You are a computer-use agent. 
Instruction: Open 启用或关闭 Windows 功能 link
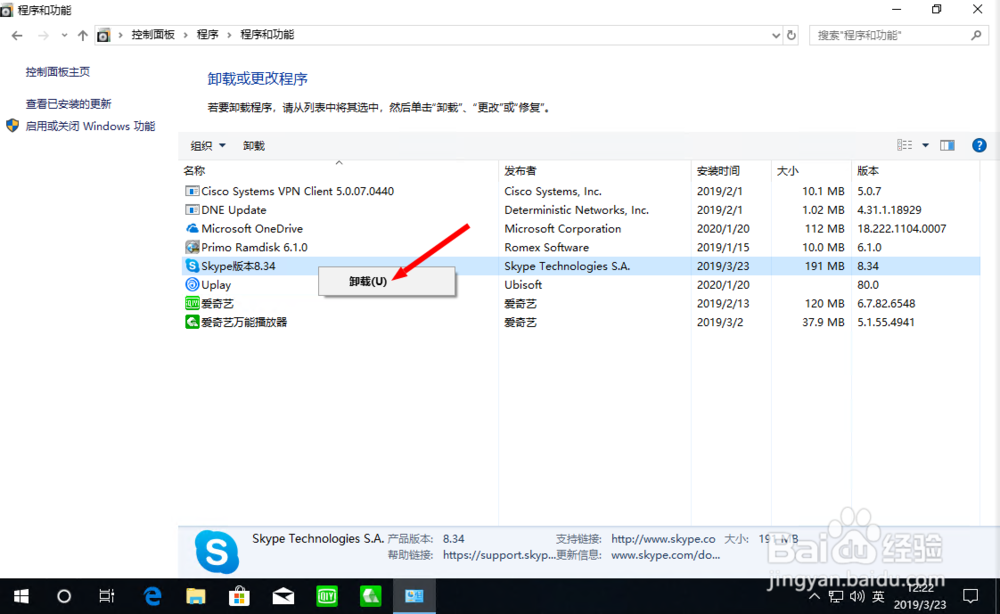[90, 126]
